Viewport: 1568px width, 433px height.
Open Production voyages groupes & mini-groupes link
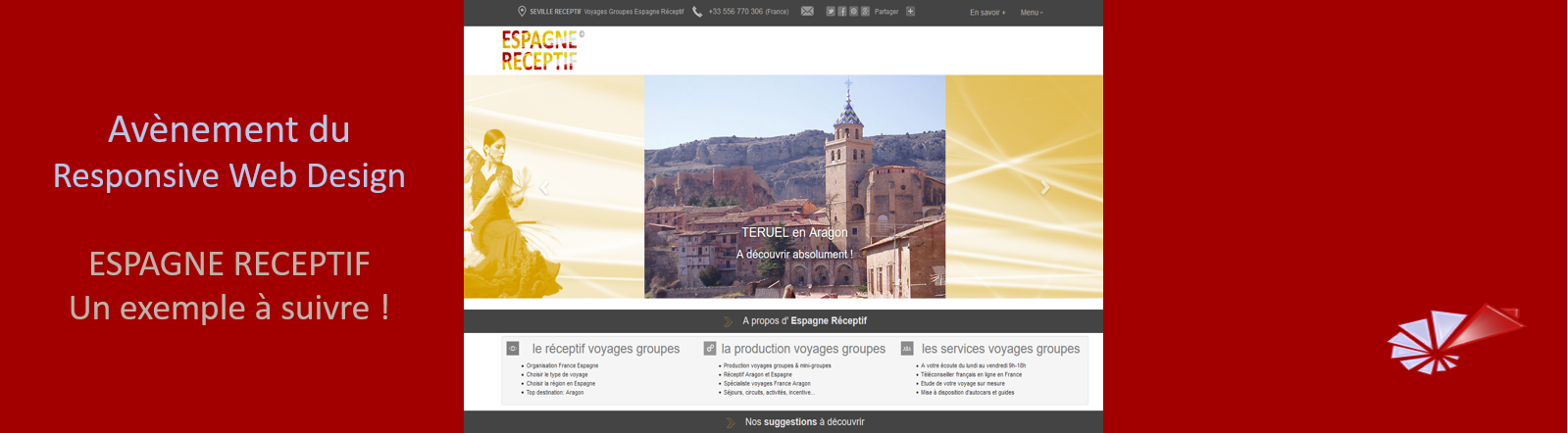pyautogui.click(x=778, y=365)
